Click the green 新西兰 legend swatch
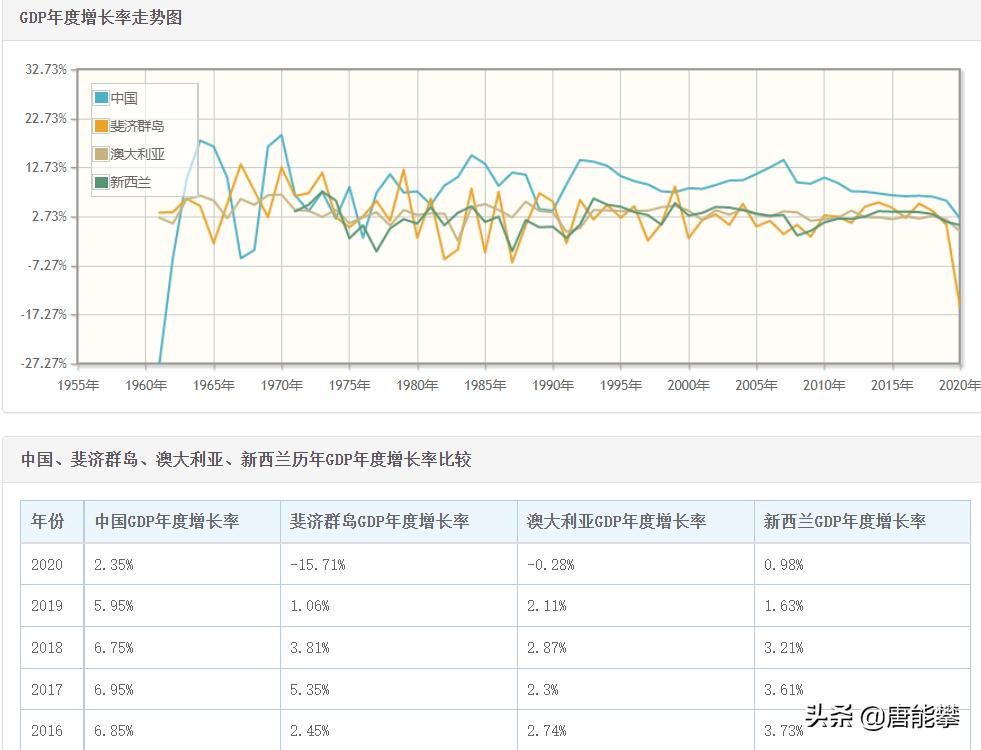 coord(102,182)
